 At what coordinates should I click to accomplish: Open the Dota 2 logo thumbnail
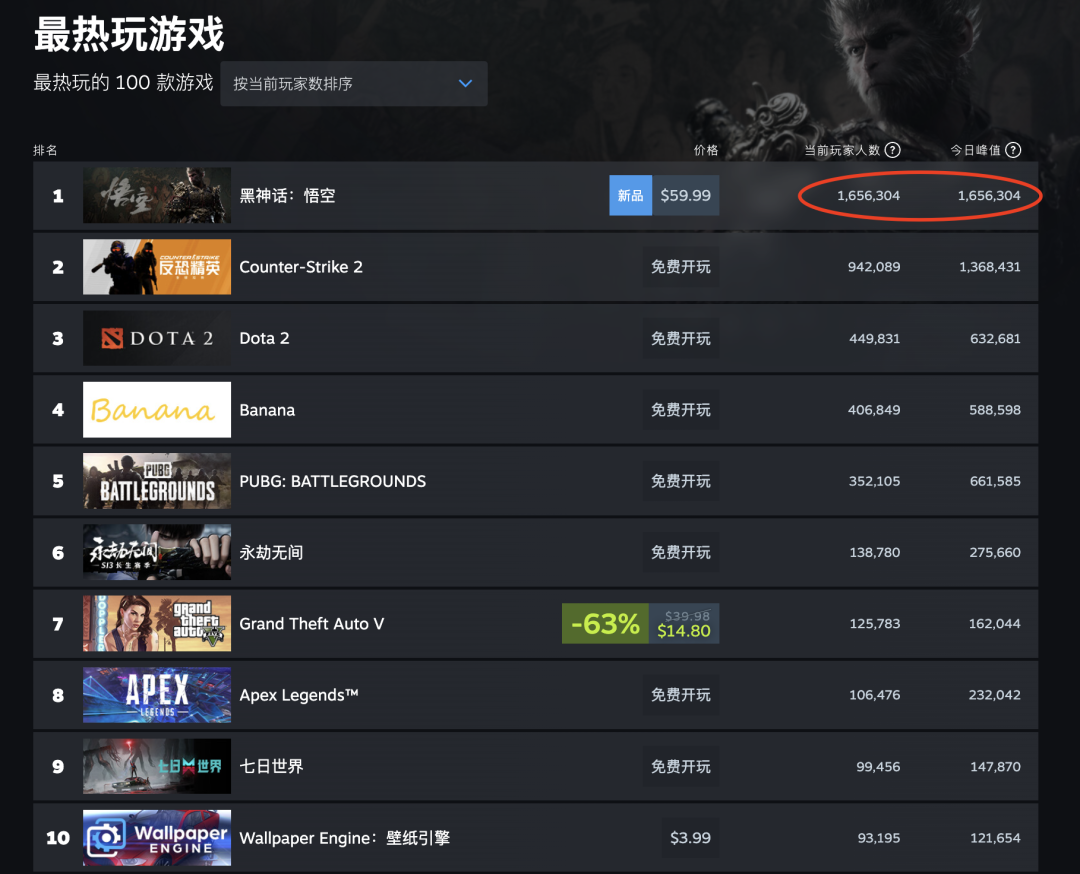[157, 338]
